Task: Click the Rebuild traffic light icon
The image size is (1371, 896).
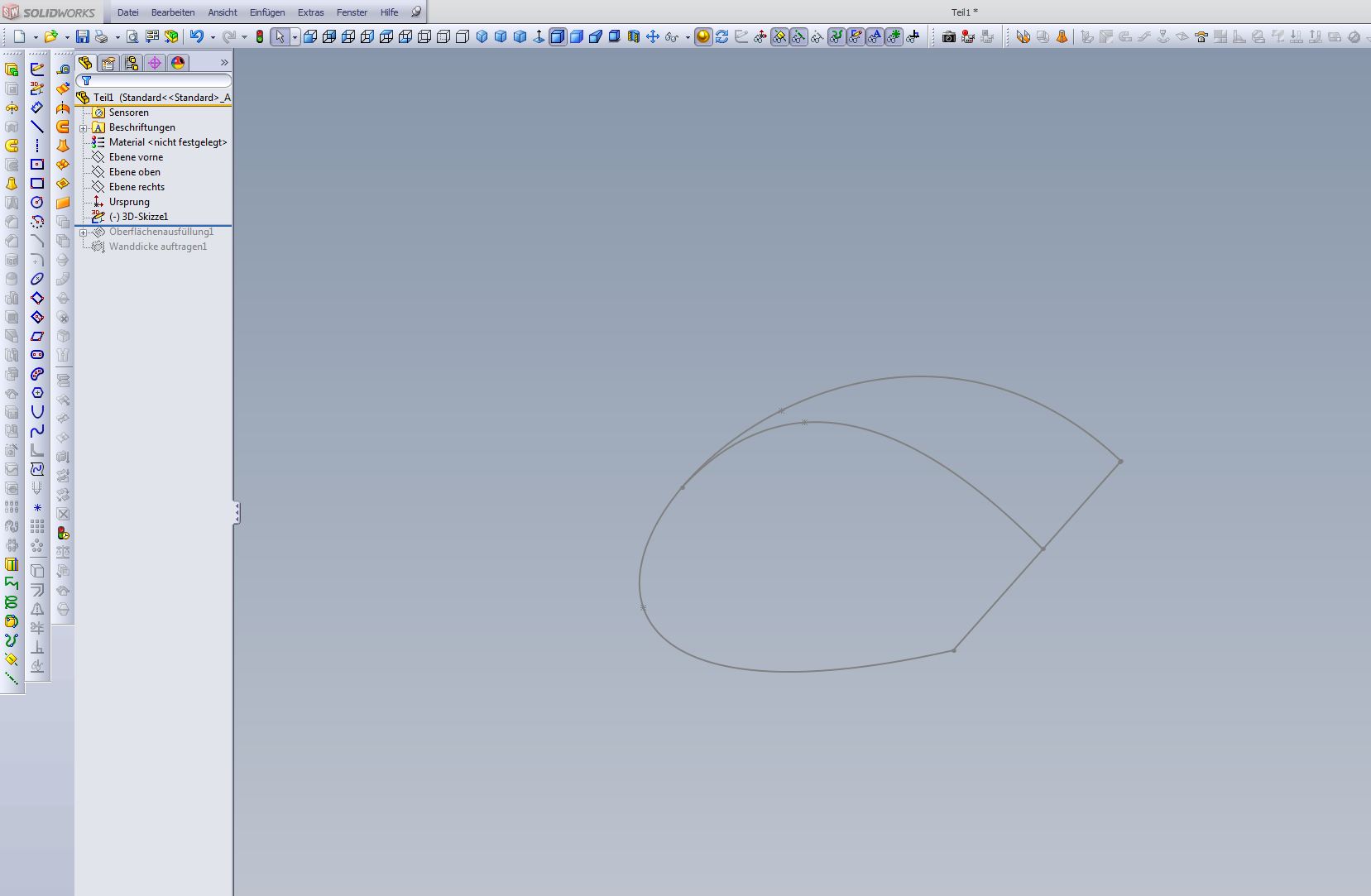Action: point(260,36)
